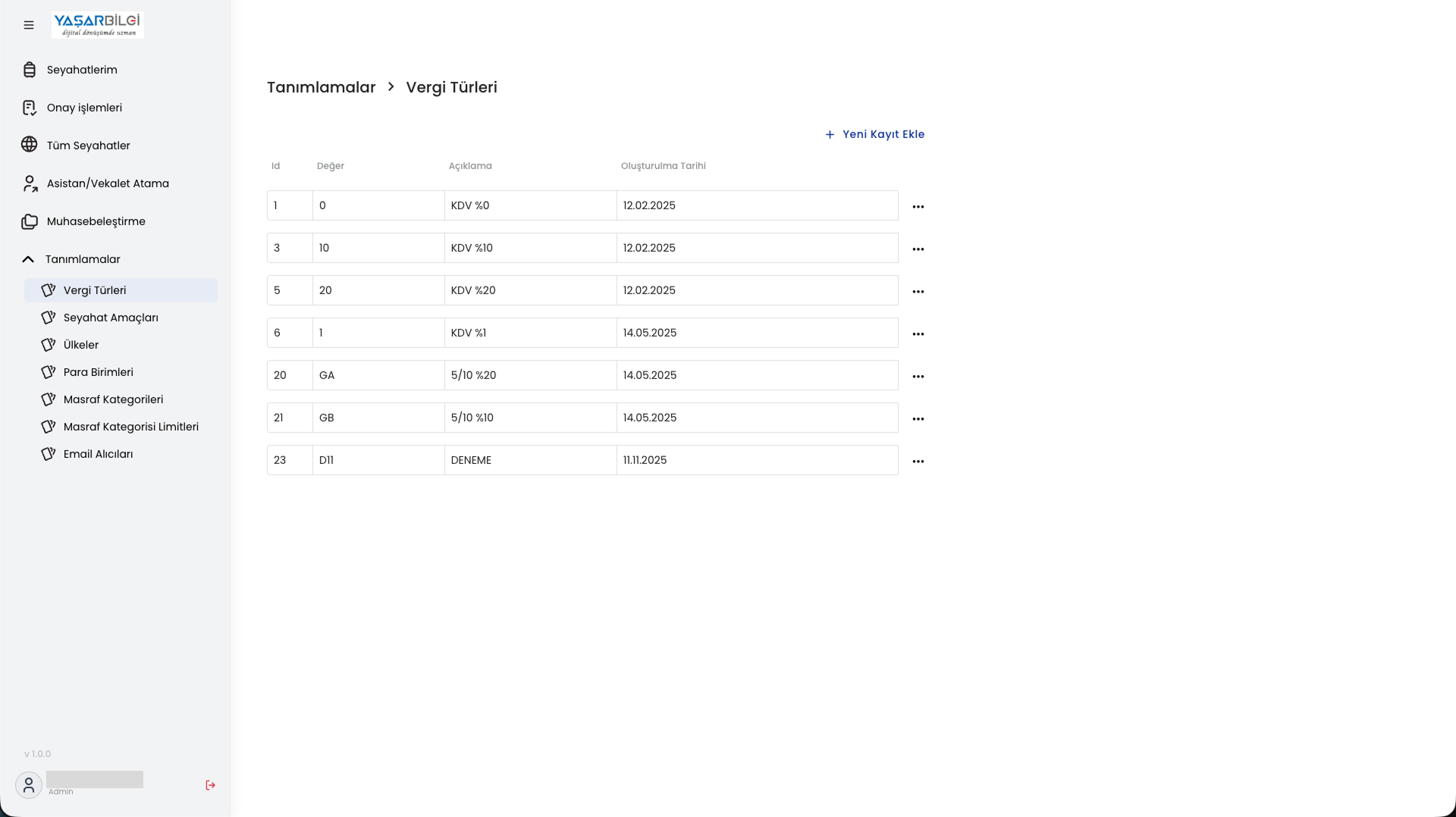The image size is (1456, 817).
Task: Toggle the hamburger sidebar menu
Action: [29, 25]
